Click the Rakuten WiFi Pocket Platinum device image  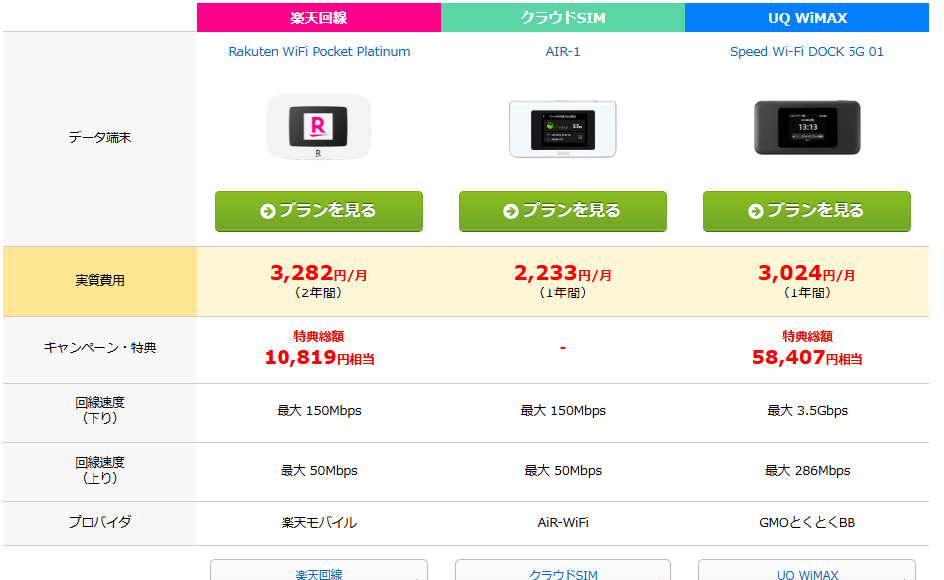[x=319, y=127]
